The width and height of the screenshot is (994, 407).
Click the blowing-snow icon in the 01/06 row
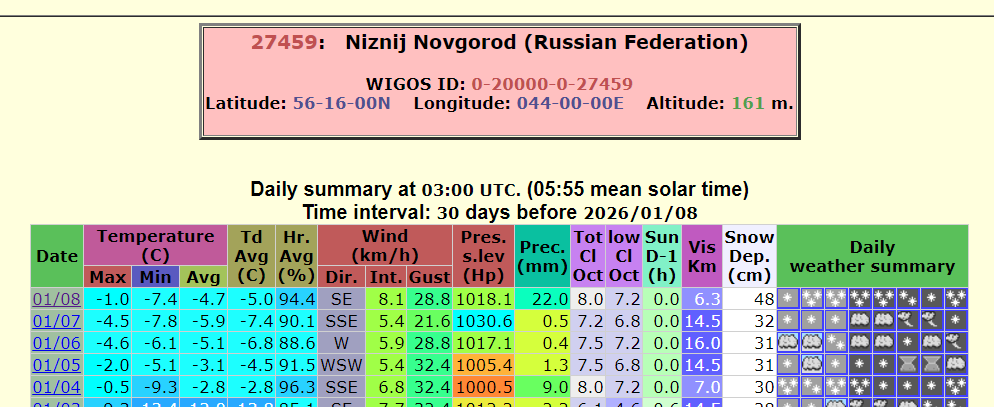pos(956,342)
